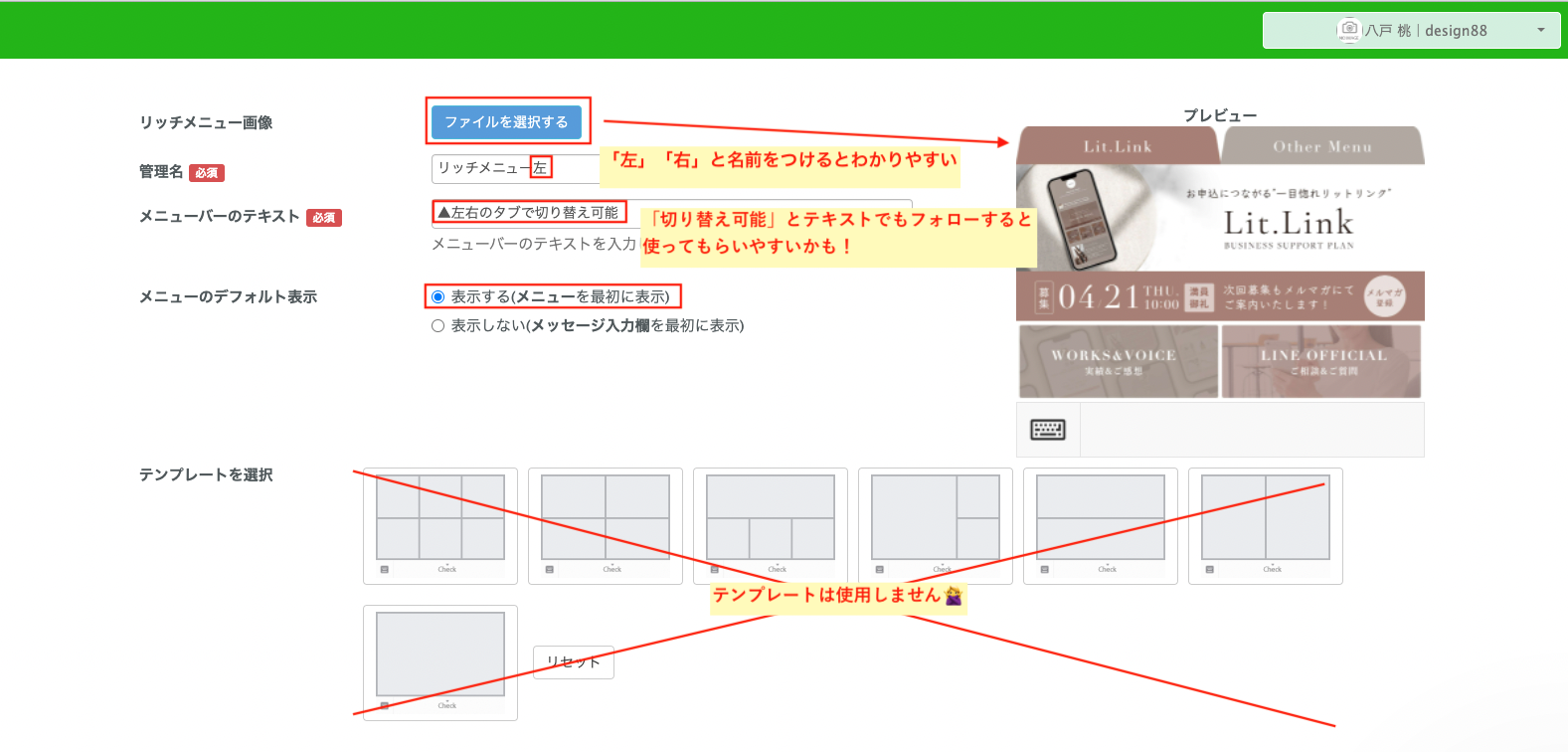The height and width of the screenshot is (752, 1568).
Task: Choose the large-left two-right template
Action: [x=936, y=525]
